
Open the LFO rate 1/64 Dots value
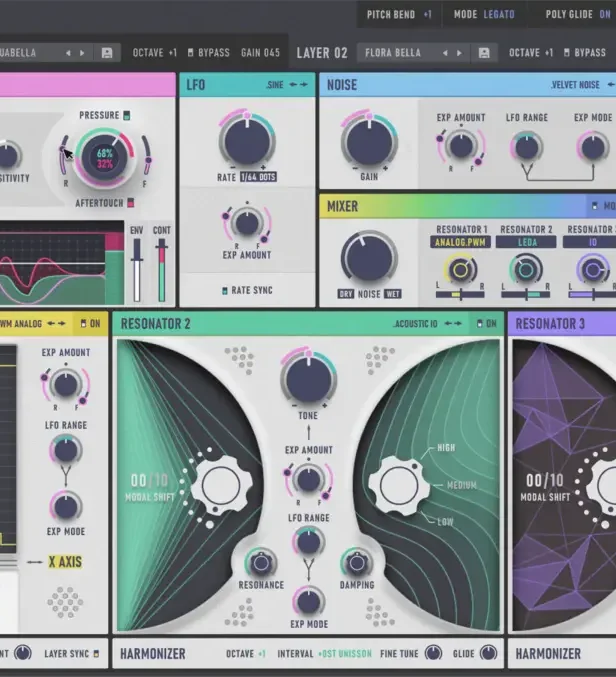[x=258, y=177]
